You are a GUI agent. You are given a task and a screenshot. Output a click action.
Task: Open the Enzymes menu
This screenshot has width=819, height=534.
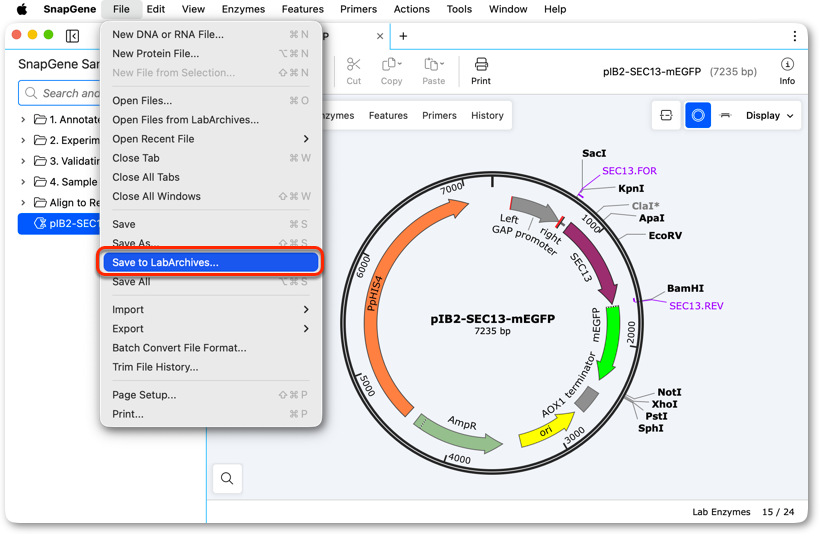click(x=243, y=9)
